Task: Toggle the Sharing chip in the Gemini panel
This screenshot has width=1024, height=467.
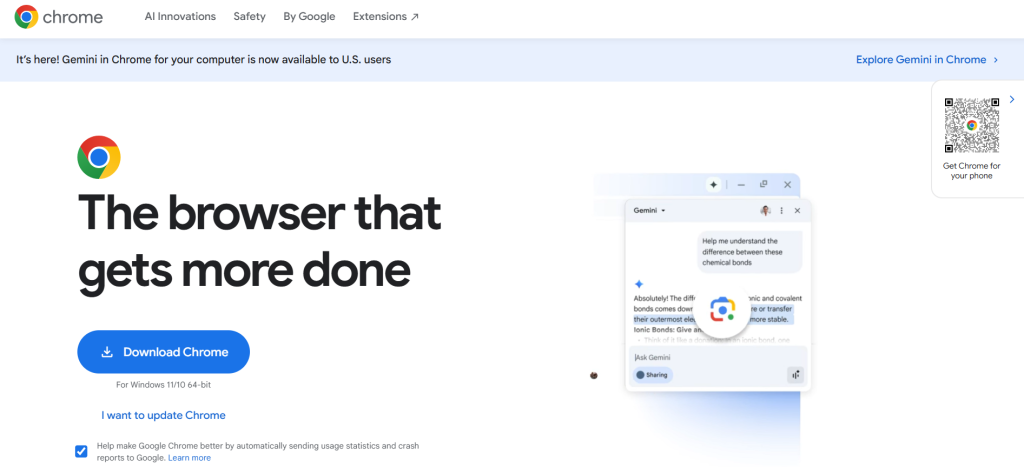Action: [652, 375]
